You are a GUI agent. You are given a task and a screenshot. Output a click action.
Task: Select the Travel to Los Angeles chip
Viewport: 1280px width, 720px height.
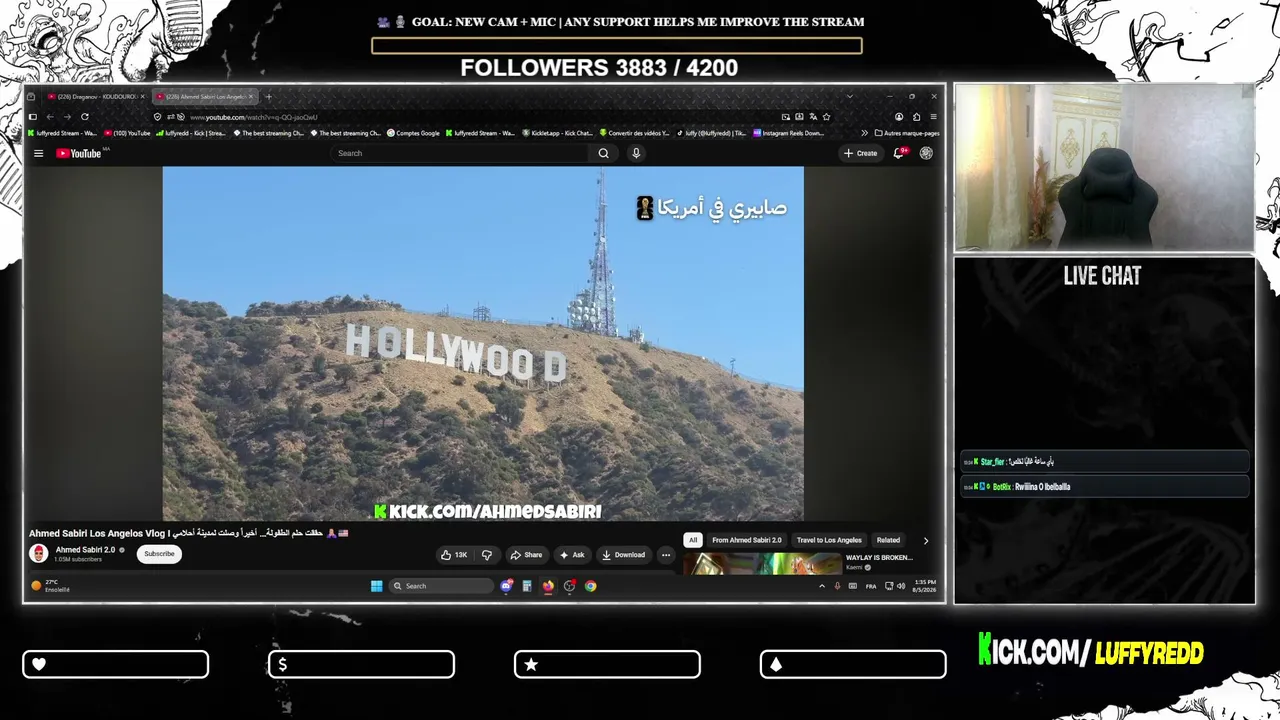[x=829, y=540]
